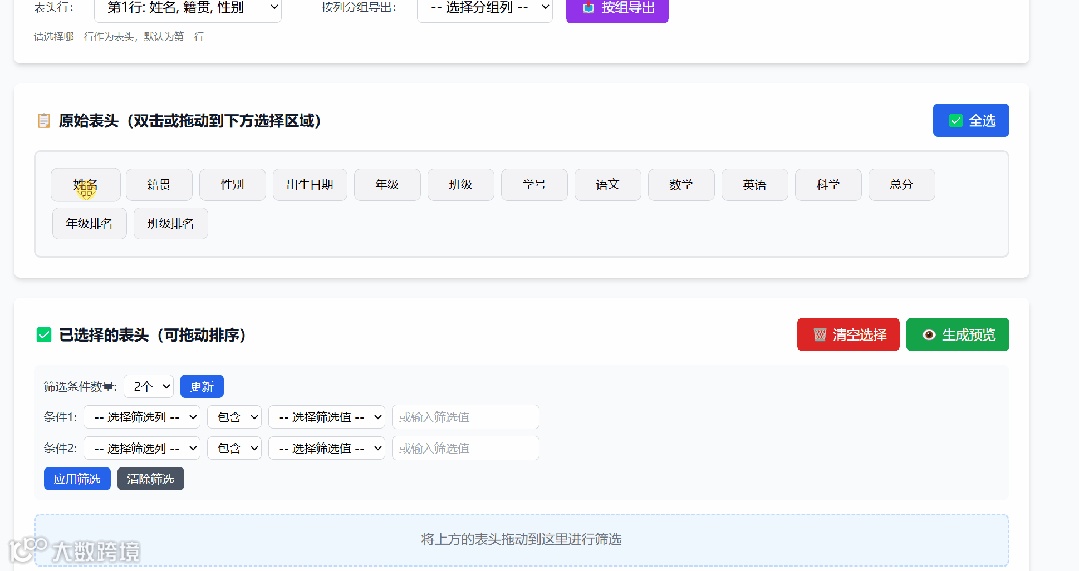Open the 选择分组列 group column dropdown
Viewport: 1079px width, 571px height.
coord(484,8)
